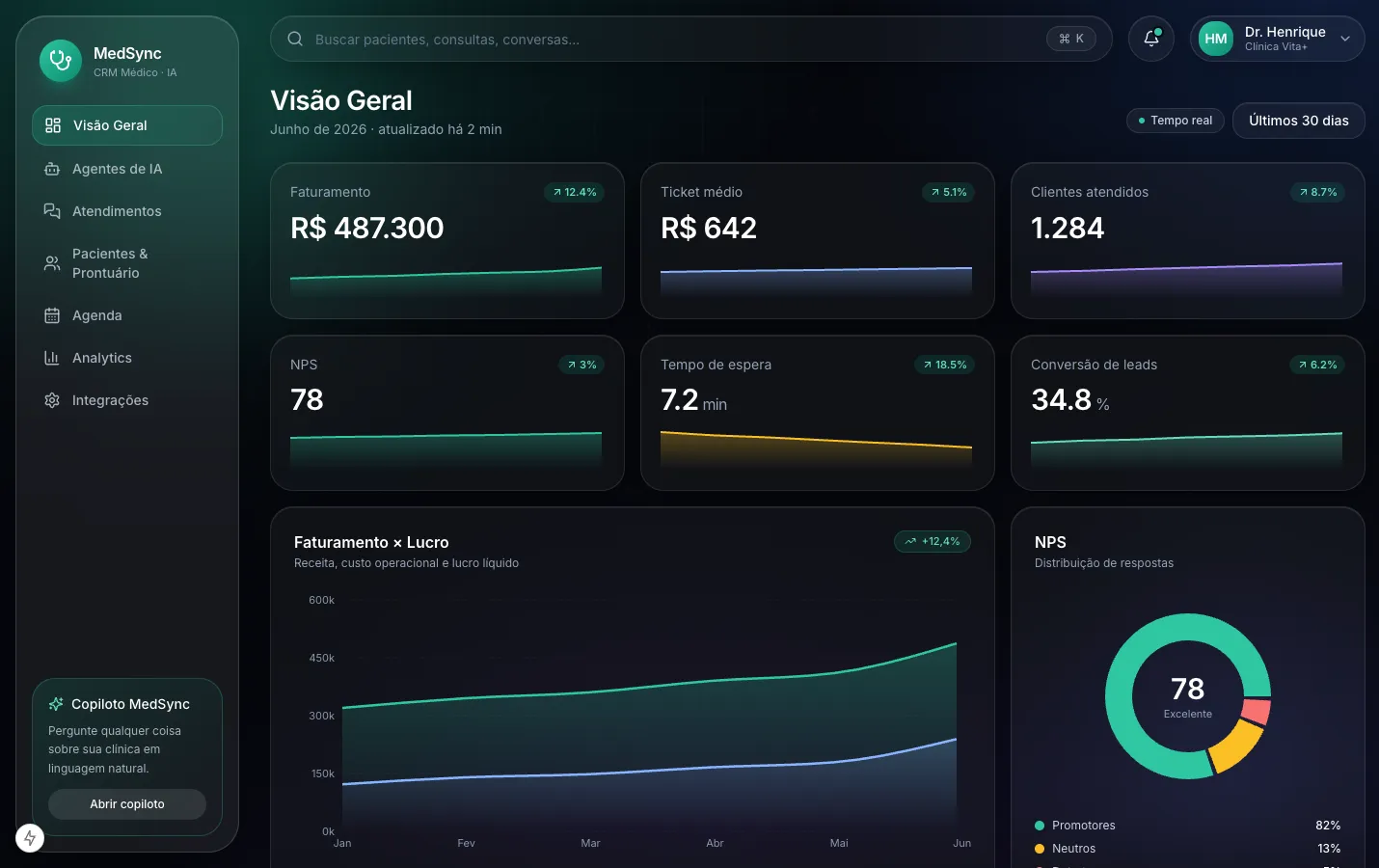Click the Atendimentos chat icon
1379x868 pixels.
coord(52,211)
